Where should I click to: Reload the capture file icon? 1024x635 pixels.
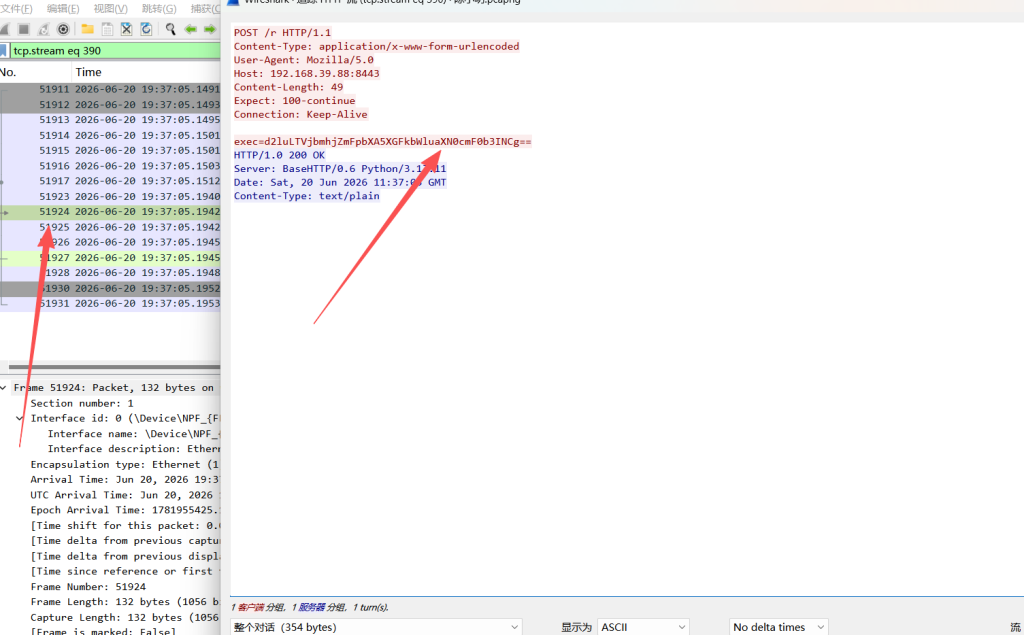[146, 29]
